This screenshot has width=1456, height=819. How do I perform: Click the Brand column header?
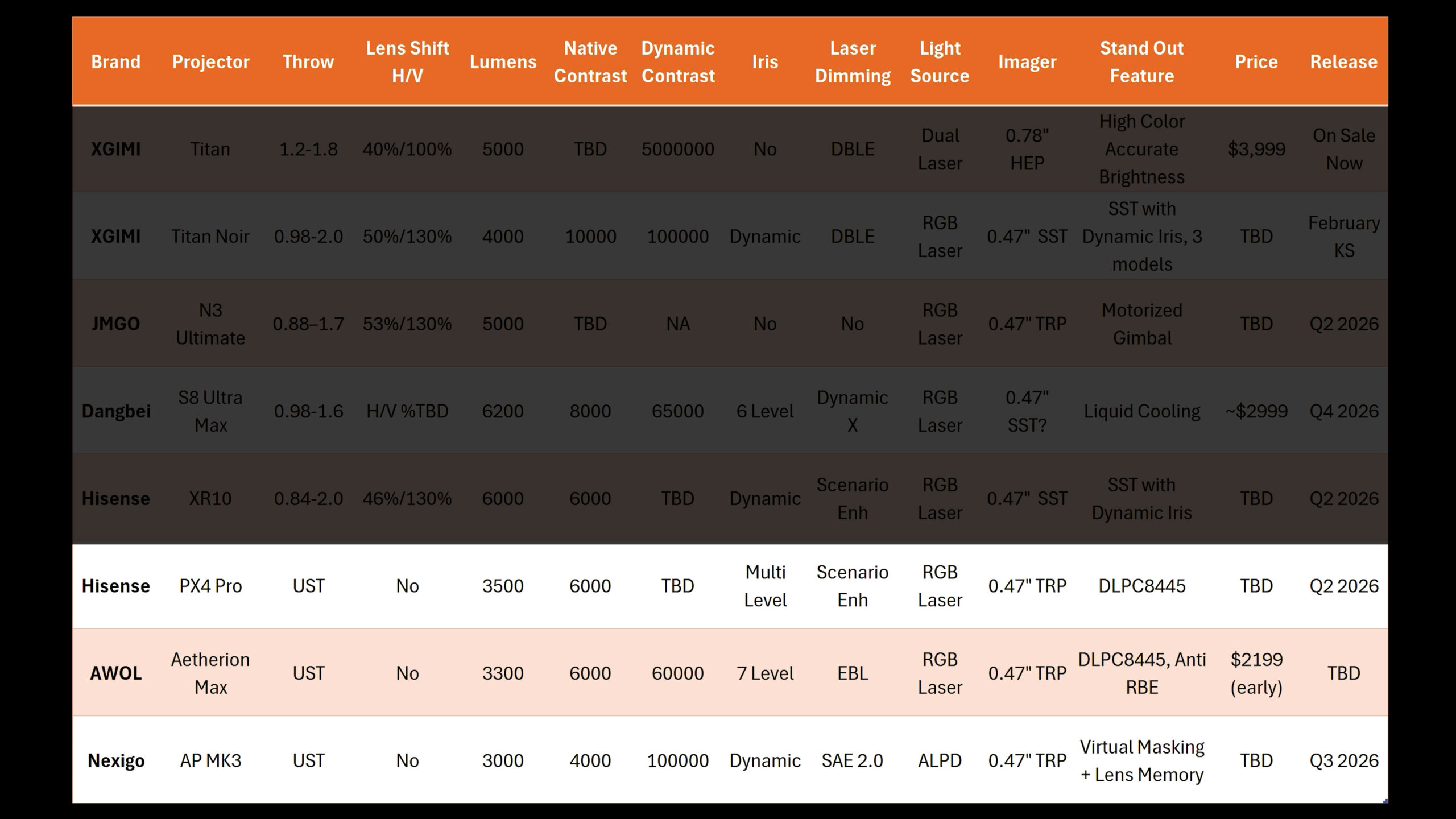pos(115,61)
